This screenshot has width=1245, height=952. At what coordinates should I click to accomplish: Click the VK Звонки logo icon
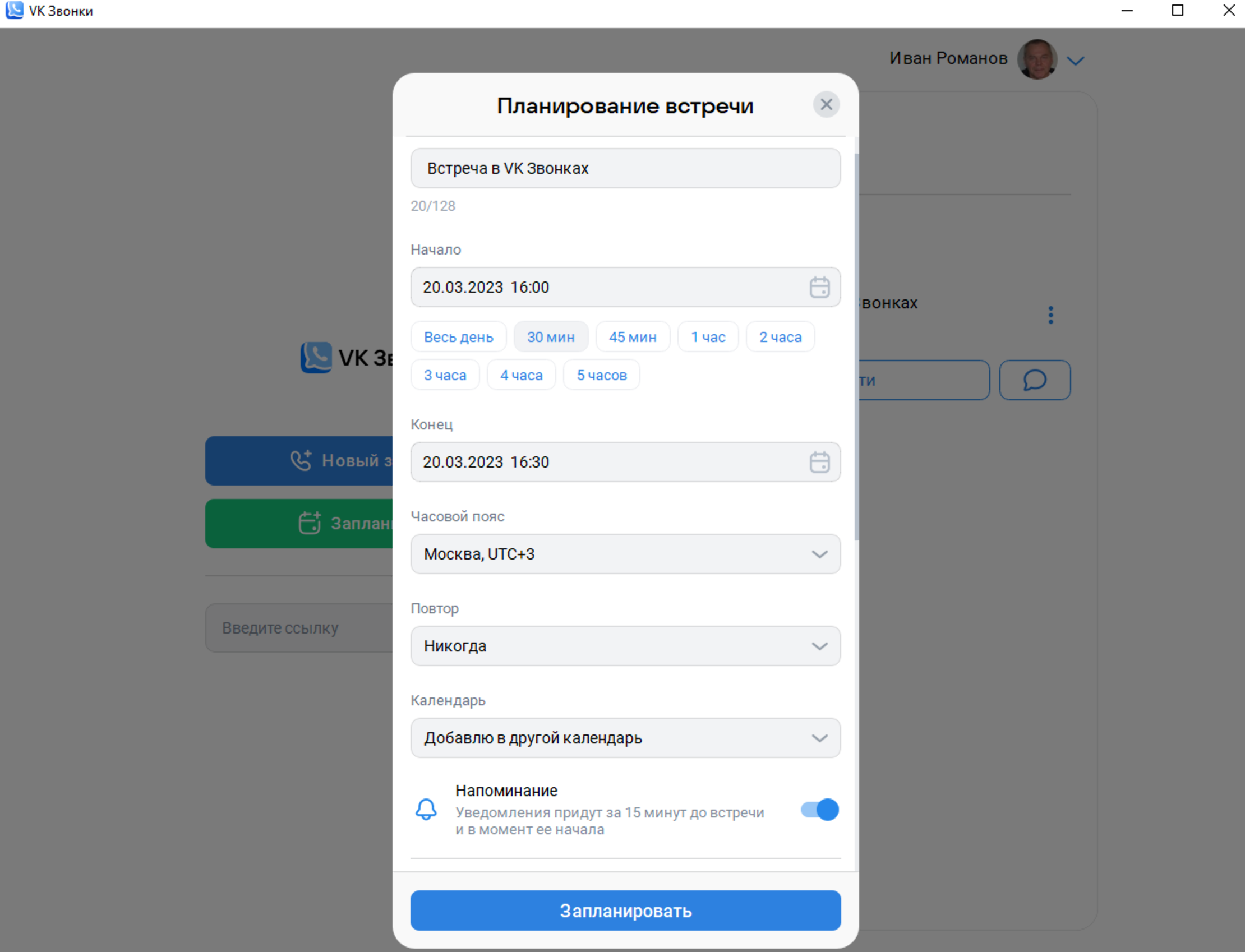coord(316,358)
